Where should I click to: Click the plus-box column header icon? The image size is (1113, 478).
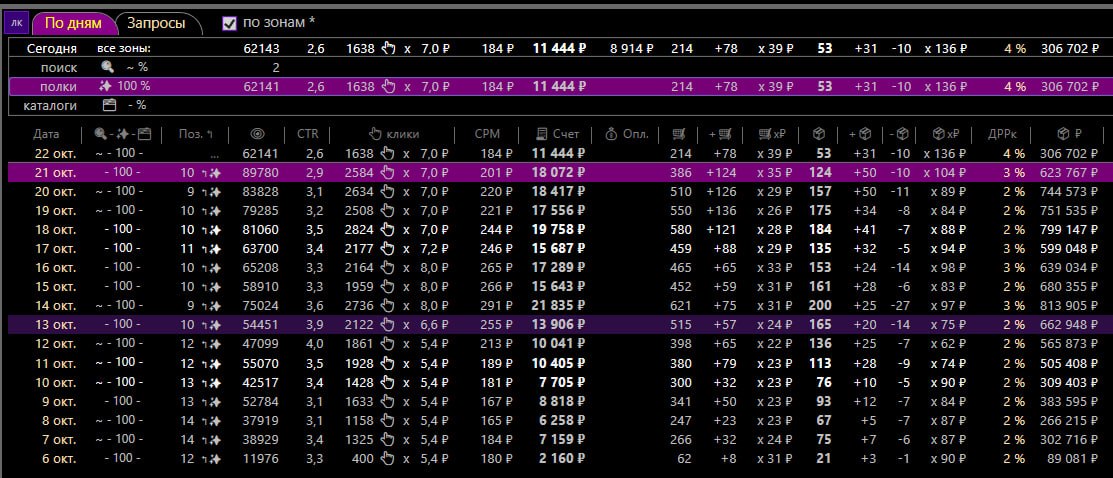click(x=860, y=134)
